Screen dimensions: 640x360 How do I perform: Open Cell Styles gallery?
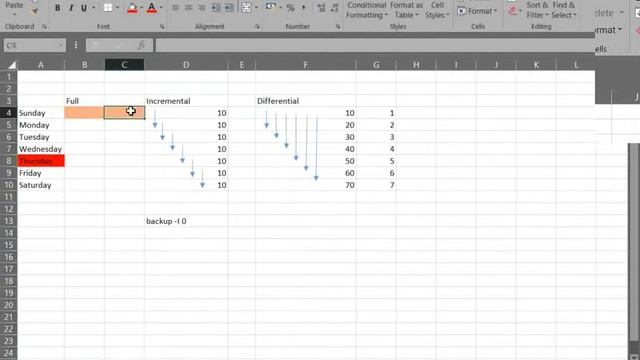pyautogui.click(x=437, y=10)
